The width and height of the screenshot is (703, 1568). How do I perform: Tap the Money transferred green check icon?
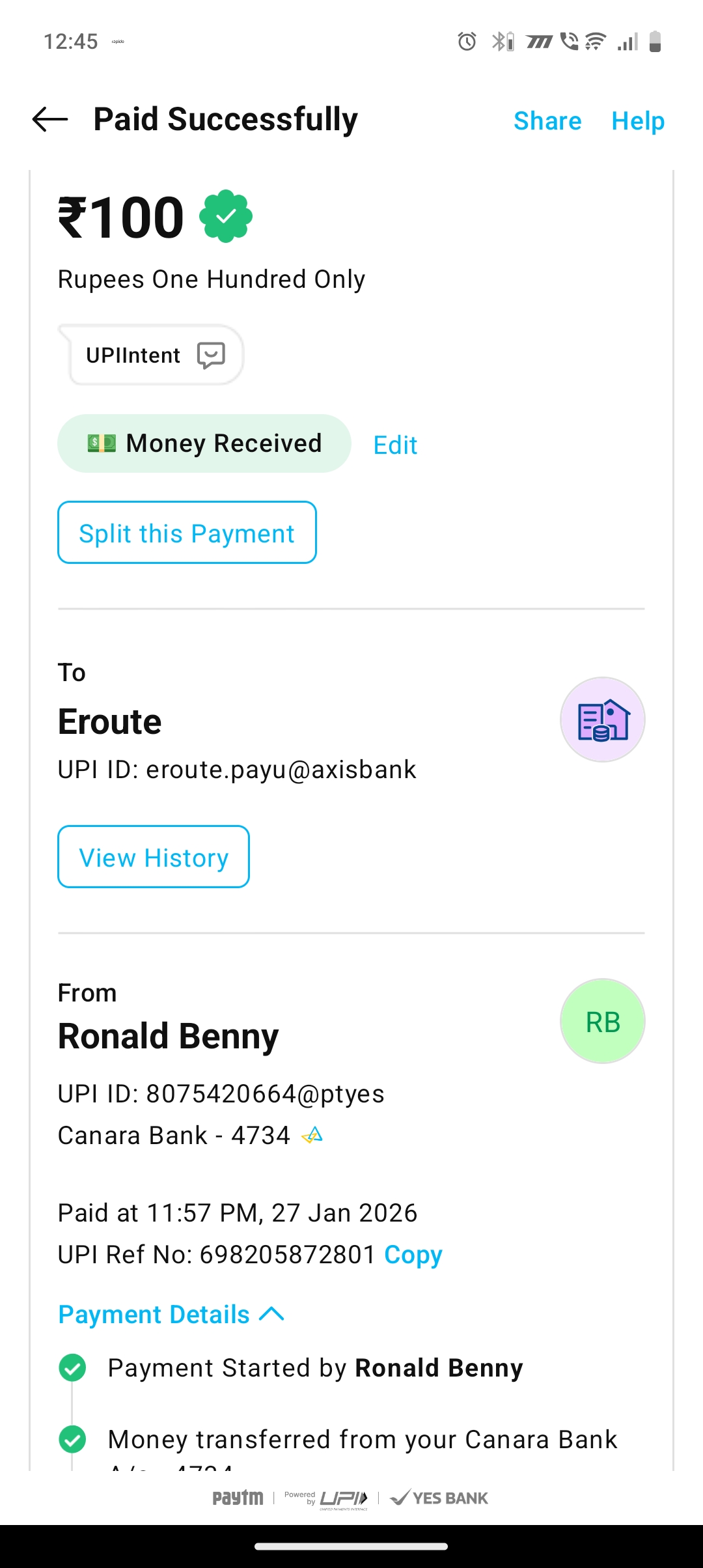pos(72,1439)
